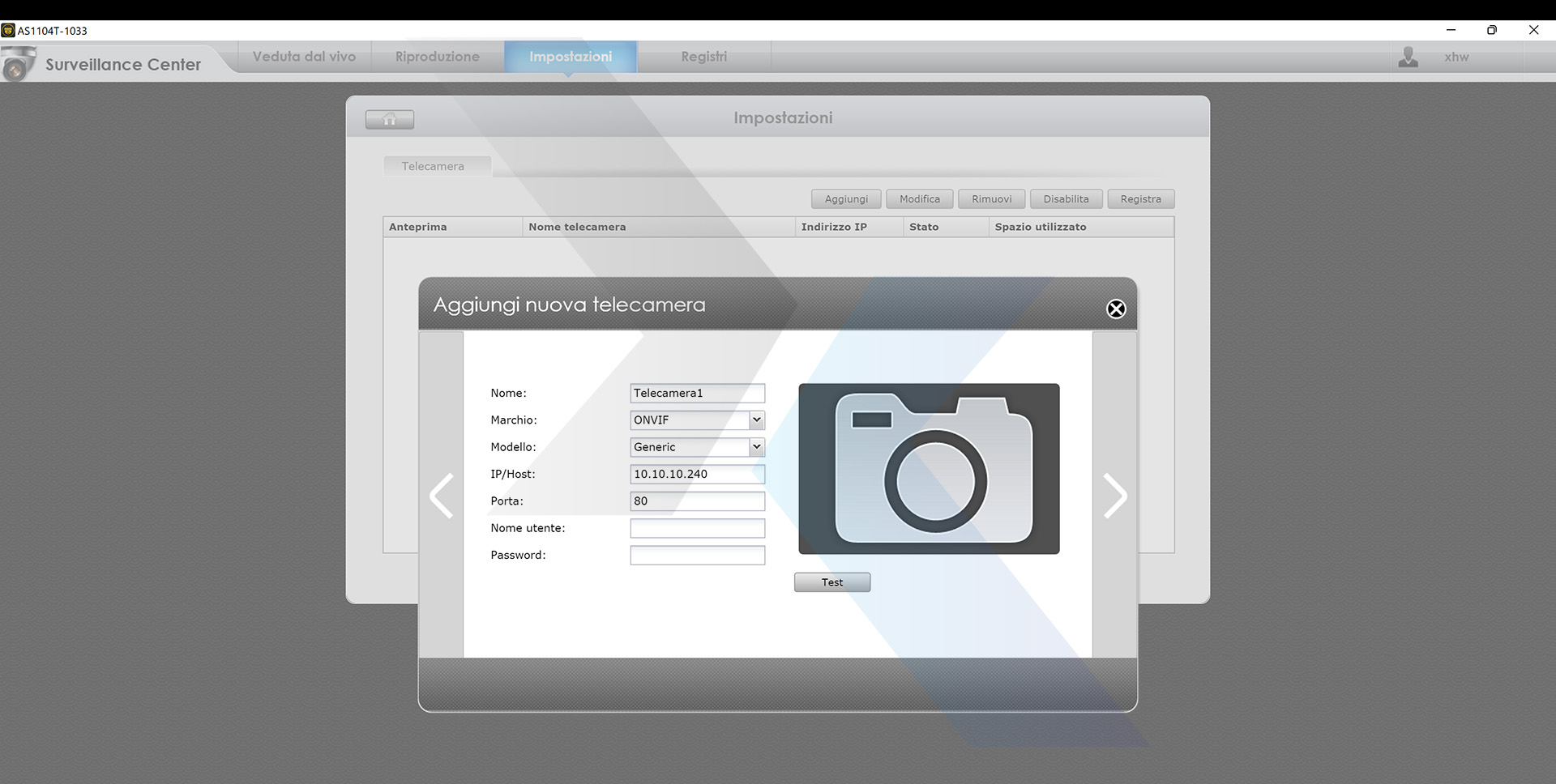
Task: Click the camera preview placeholder image
Action: point(929,469)
